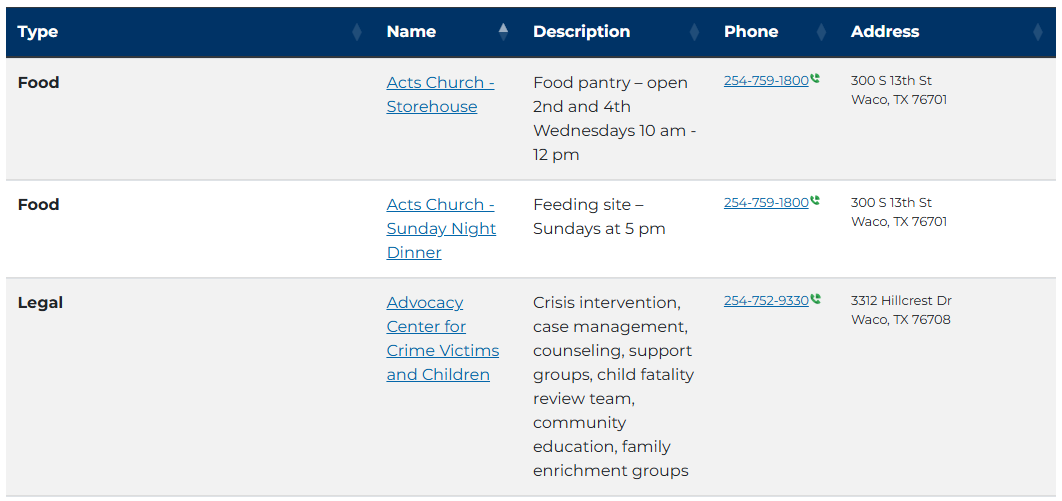Sort by Description using its arrow icon
This screenshot has height=501, width=1062.
pos(694,32)
